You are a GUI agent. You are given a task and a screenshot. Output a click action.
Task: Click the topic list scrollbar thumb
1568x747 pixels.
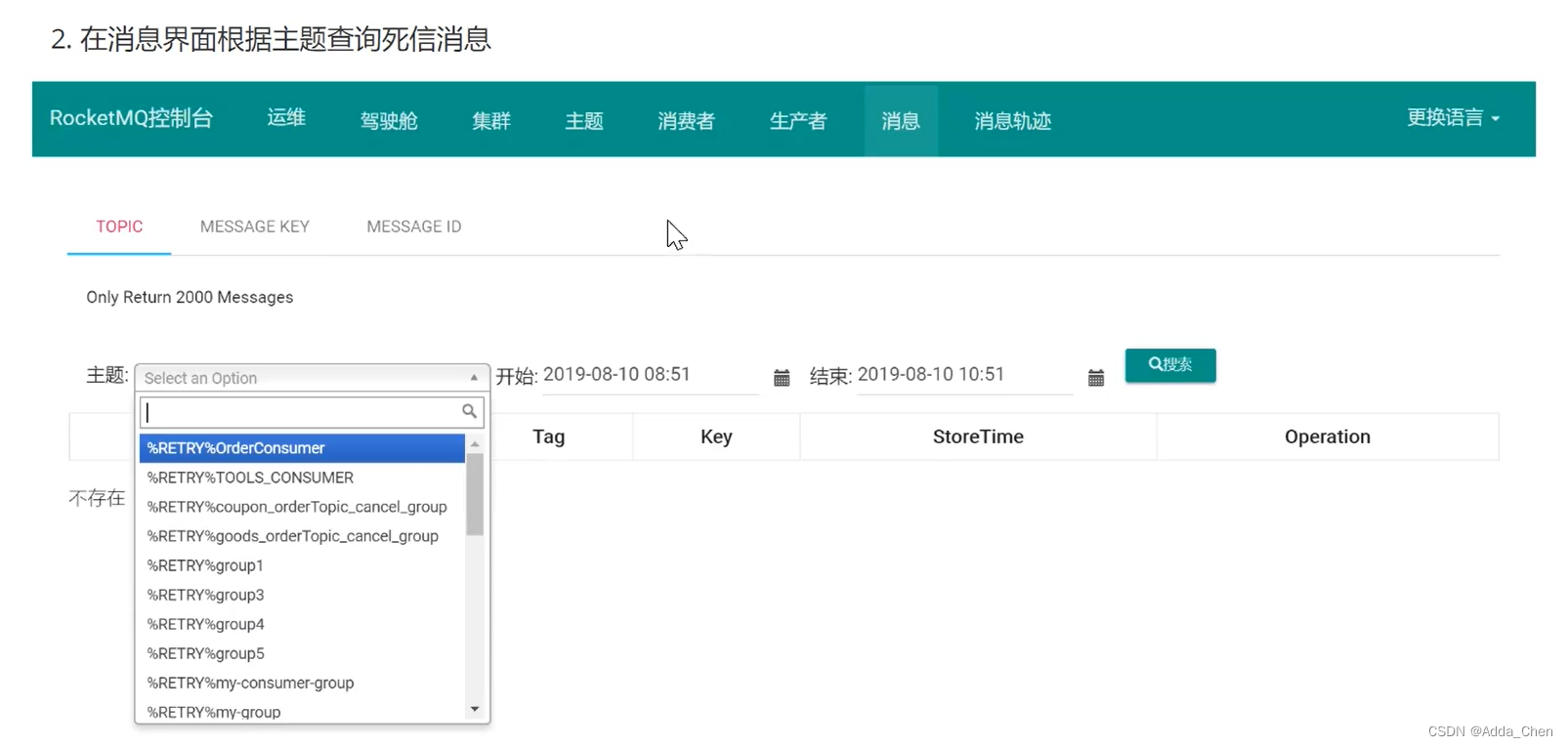[x=475, y=494]
